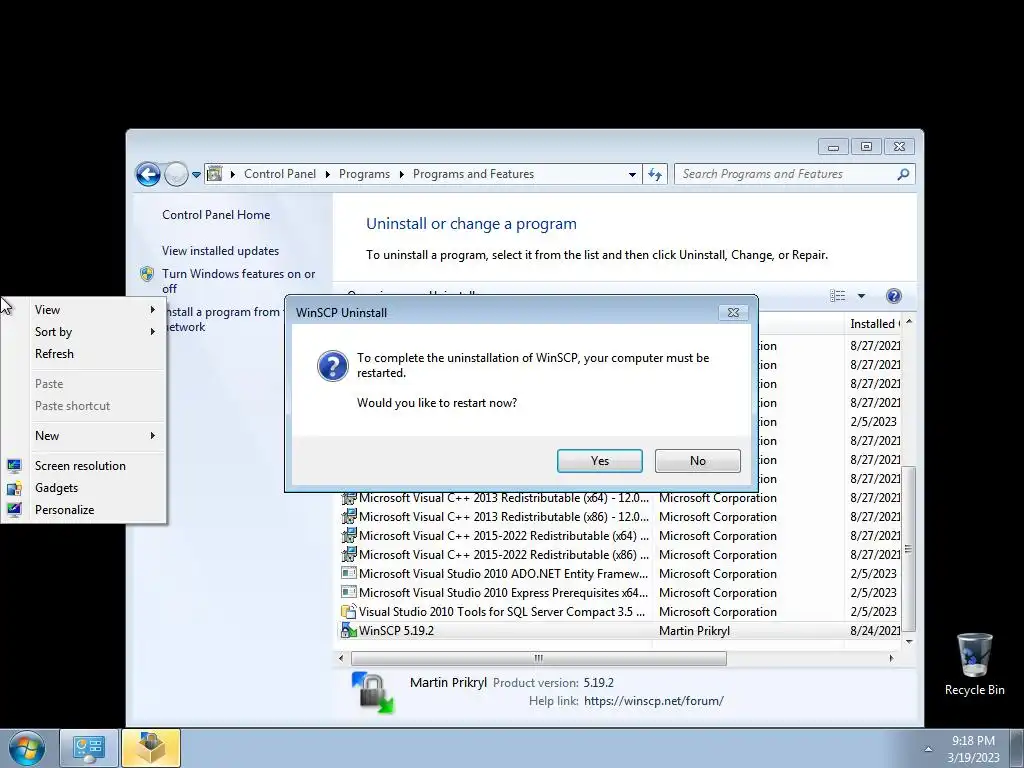The width and height of the screenshot is (1024, 768).
Task: Click Martin Prikryl publisher cell in list
Action: pos(694,631)
